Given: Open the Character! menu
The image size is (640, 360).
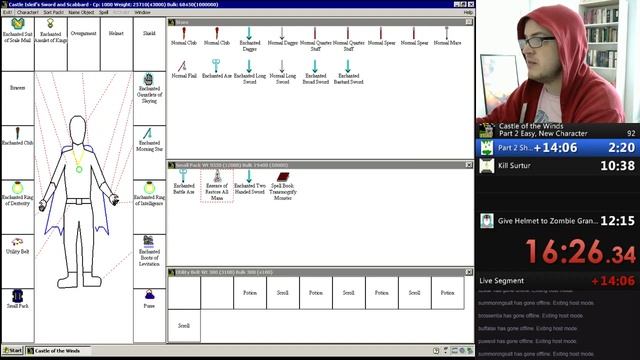Looking at the screenshot, I should (x=28, y=12).
